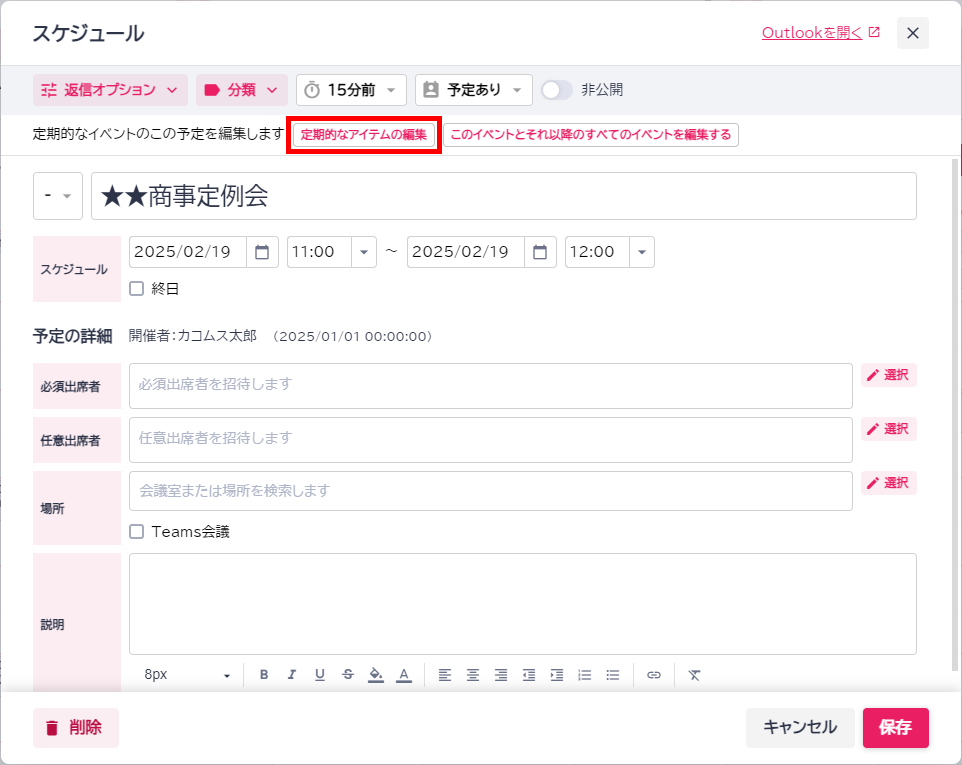Align description text left
This screenshot has height=765, width=962.
pos(445,675)
